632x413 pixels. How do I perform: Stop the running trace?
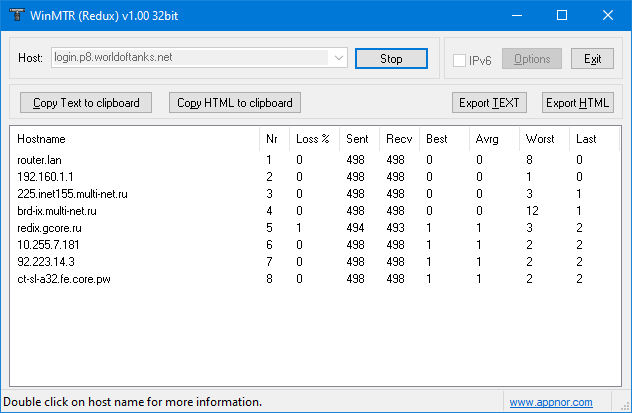coord(391,59)
